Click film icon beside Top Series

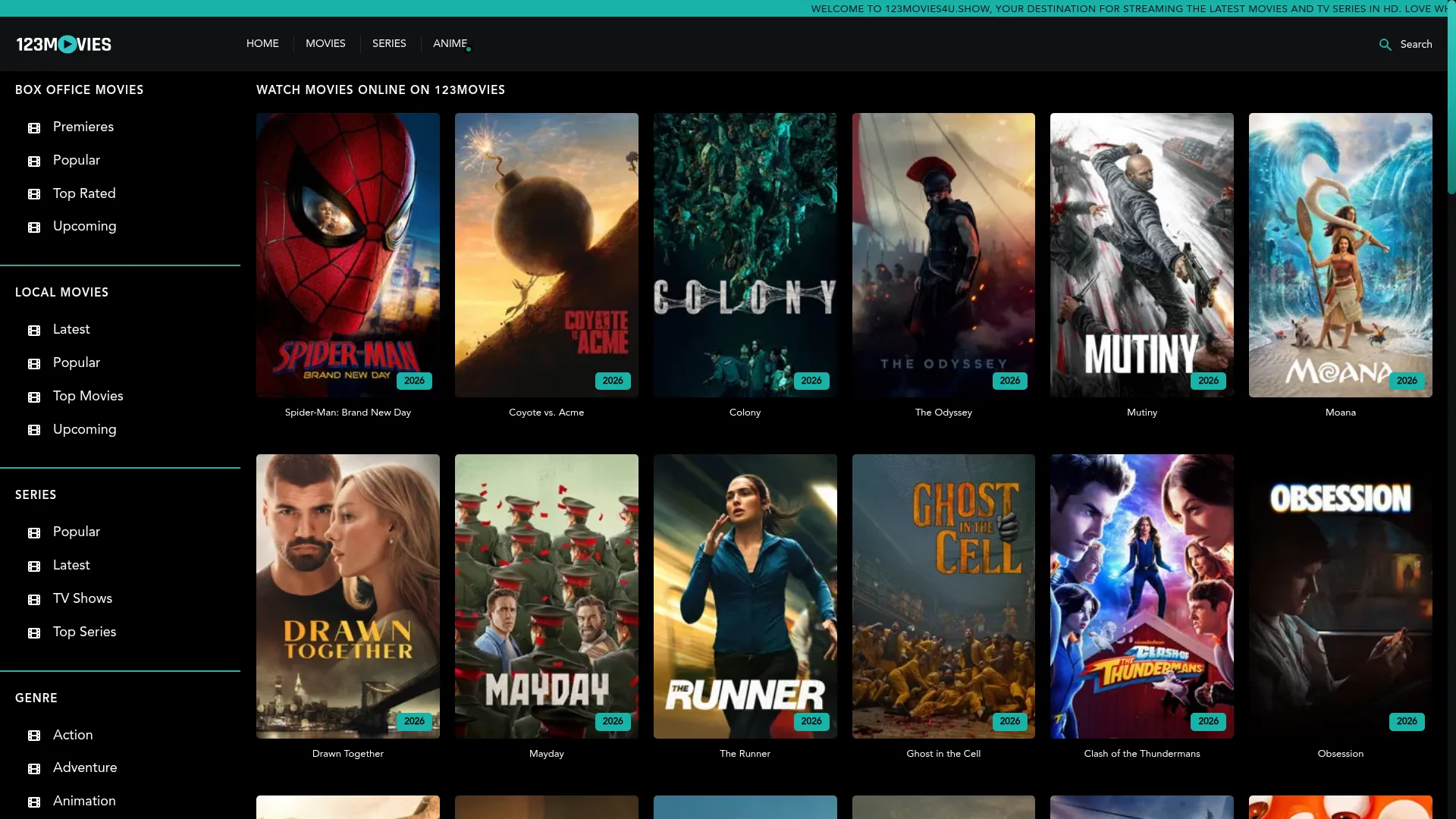(x=34, y=633)
